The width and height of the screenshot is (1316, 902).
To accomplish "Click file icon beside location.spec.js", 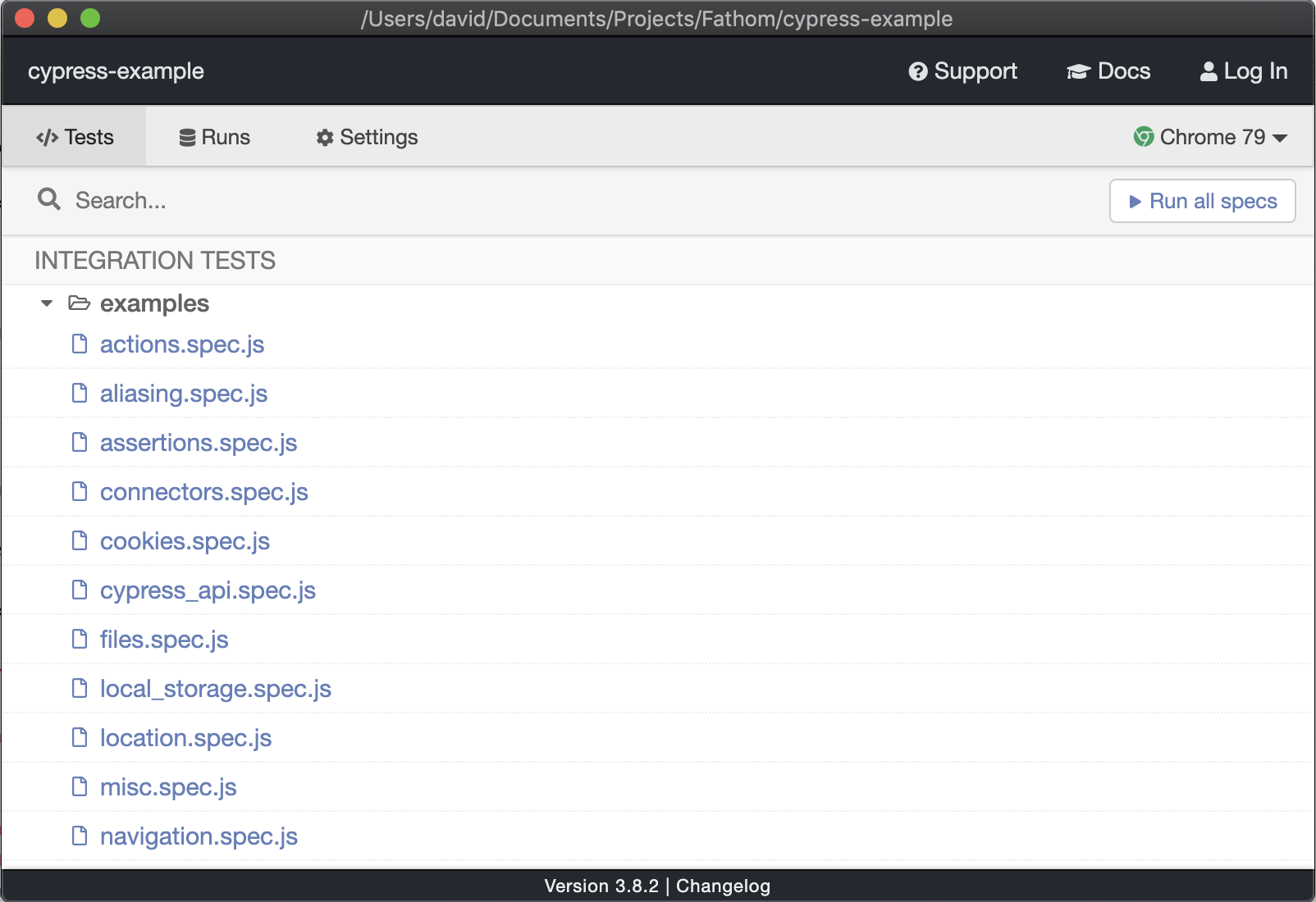I will [80, 737].
